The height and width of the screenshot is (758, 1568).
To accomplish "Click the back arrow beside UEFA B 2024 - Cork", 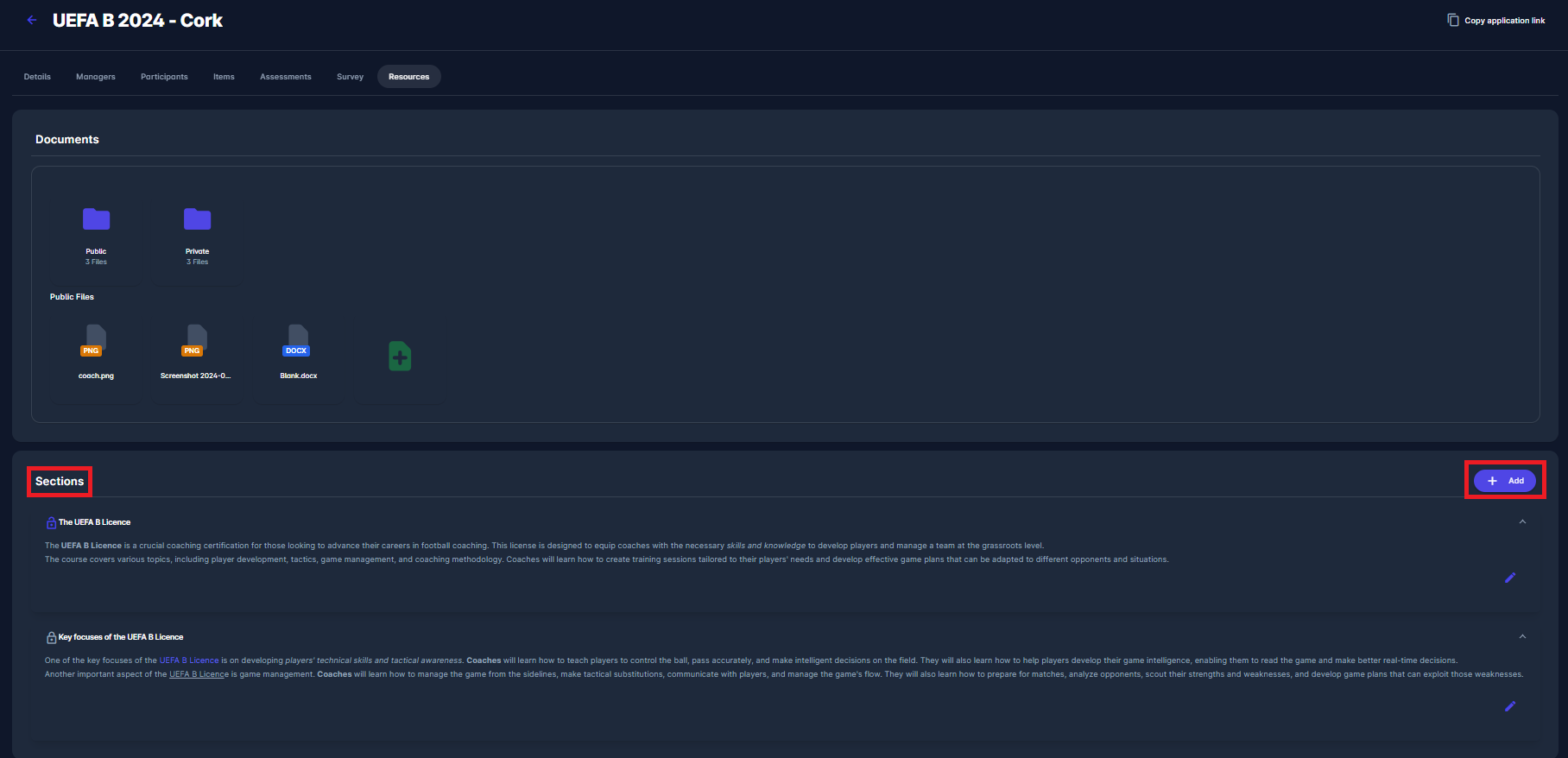I will (x=32, y=20).
